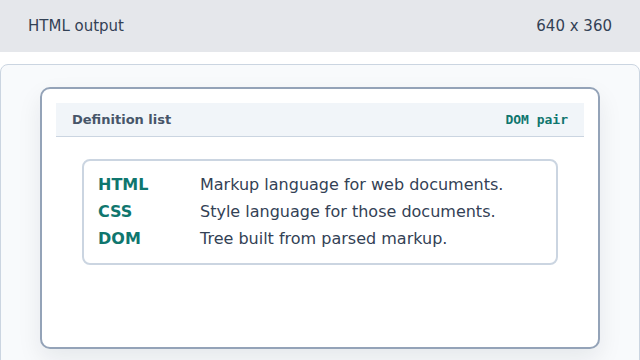
Task: Select the Definition list title
Action: [x=122, y=120]
